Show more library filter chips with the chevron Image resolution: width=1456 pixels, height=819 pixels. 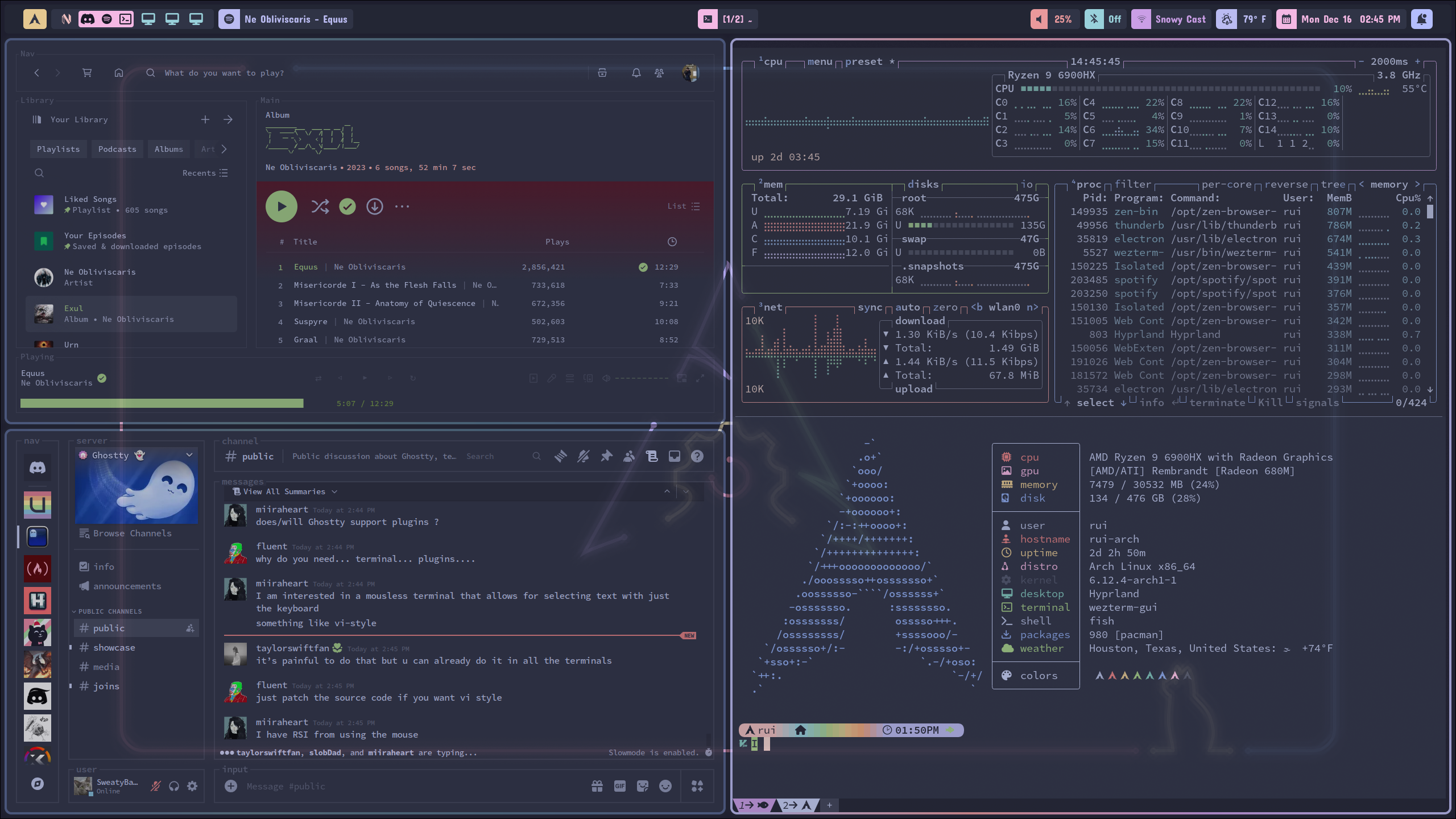click(x=224, y=149)
